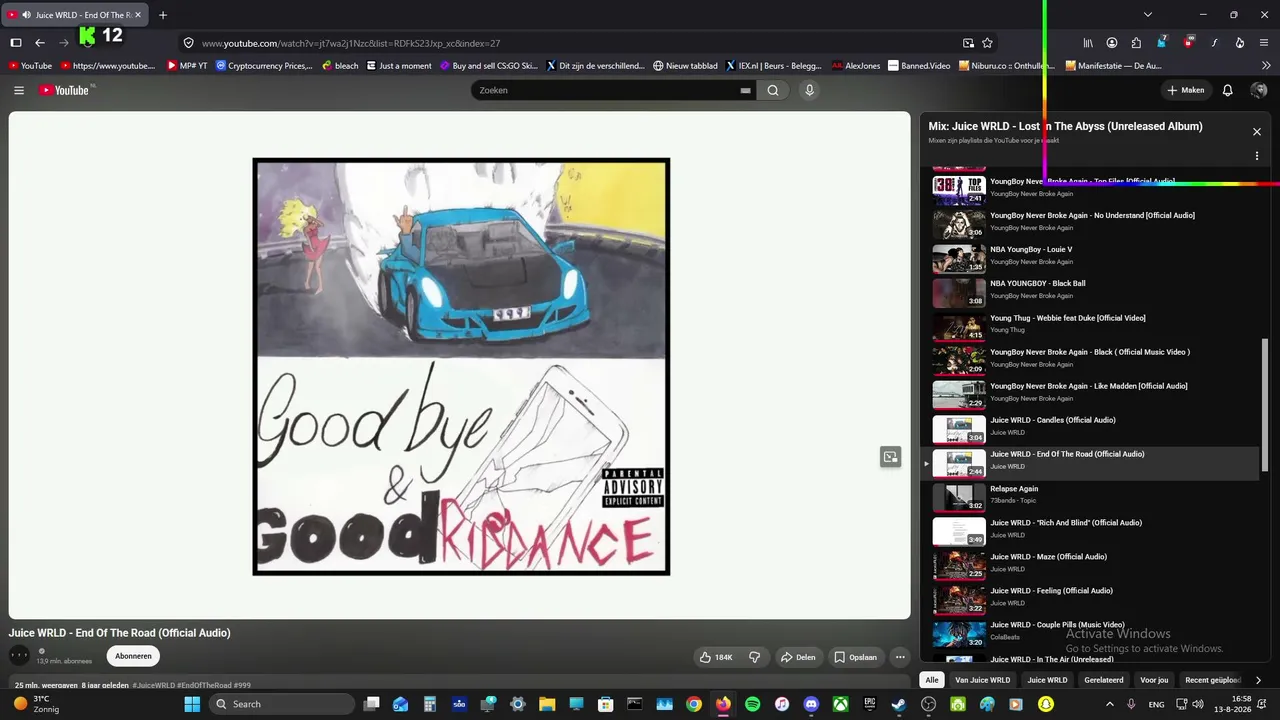Open picture-in-picture icon in address bar
Screen dimensions: 1280x720
pyautogui.click(x=968, y=43)
